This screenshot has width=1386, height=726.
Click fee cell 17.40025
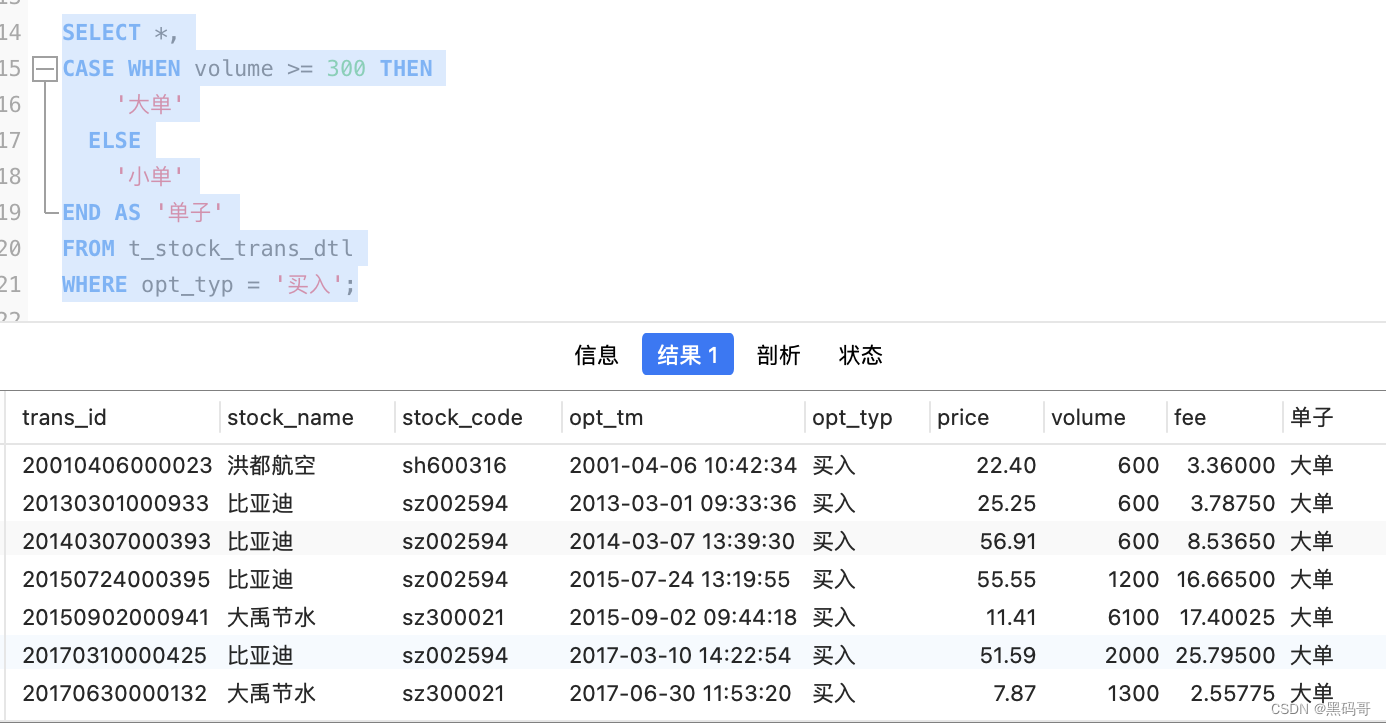coord(1227,617)
